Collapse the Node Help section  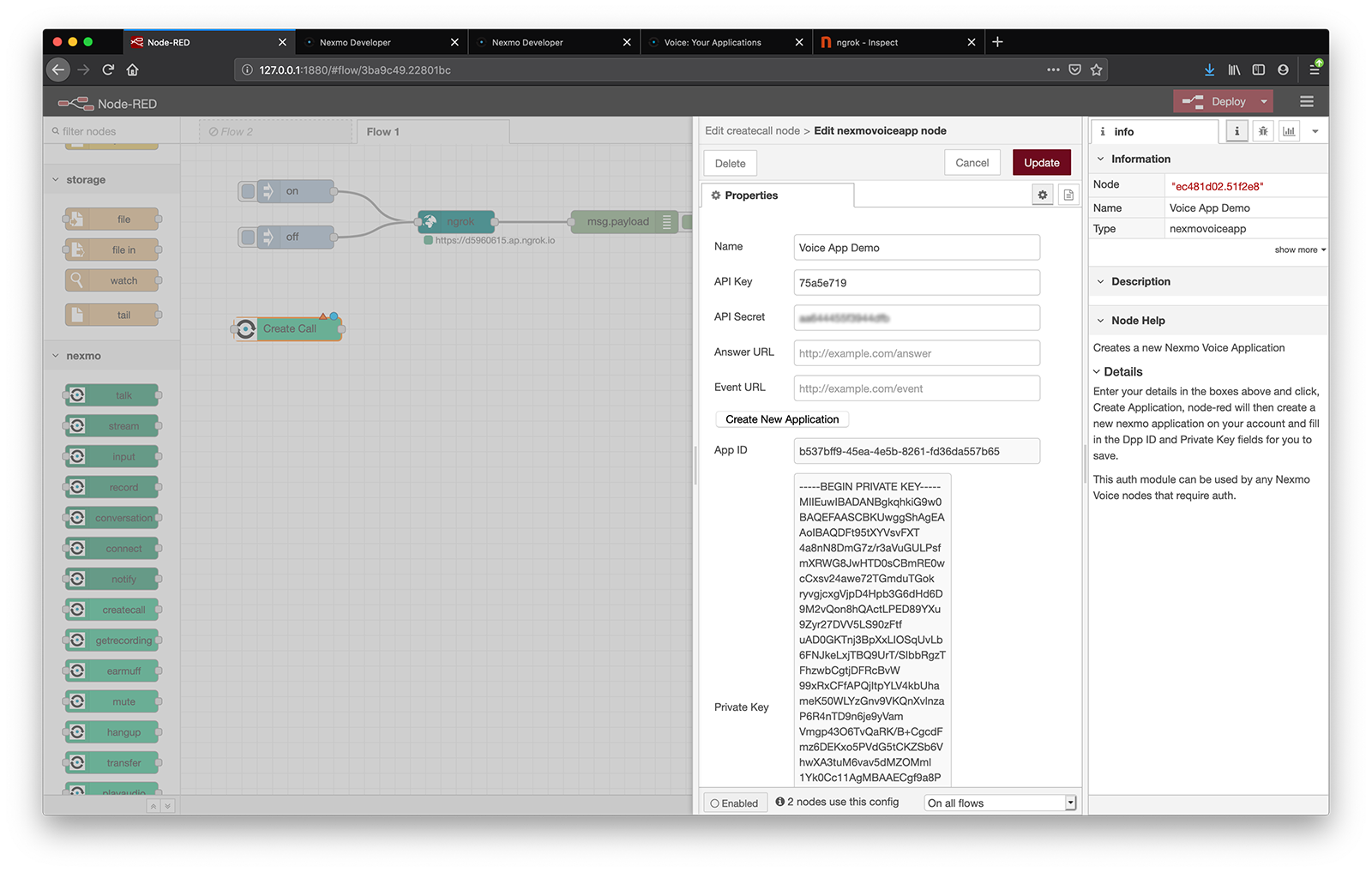tap(1101, 321)
